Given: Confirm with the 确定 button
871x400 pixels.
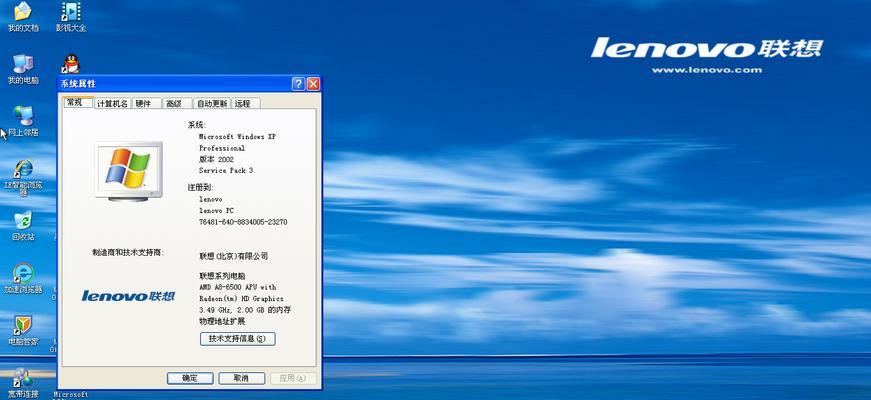Looking at the screenshot, I should pos(190,378).
